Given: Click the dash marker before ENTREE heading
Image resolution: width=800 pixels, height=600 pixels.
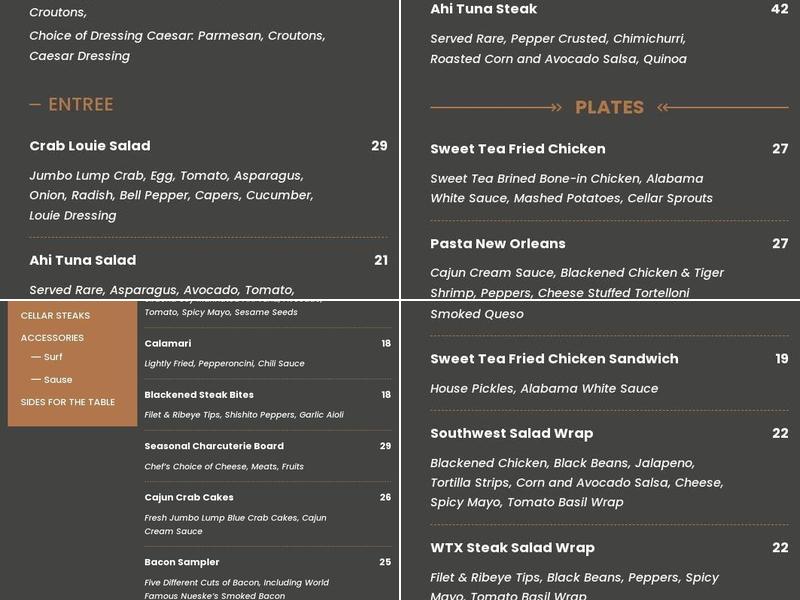Looking at the screenshot, I should (x=34, y=104).
